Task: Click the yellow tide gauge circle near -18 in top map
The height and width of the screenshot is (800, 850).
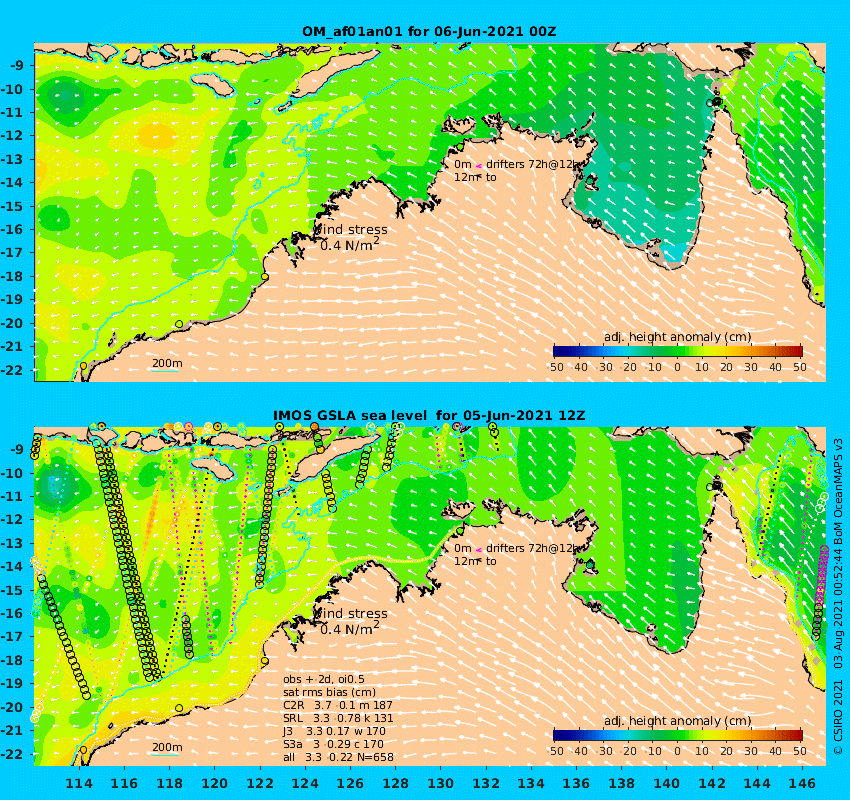Action: 265,276
